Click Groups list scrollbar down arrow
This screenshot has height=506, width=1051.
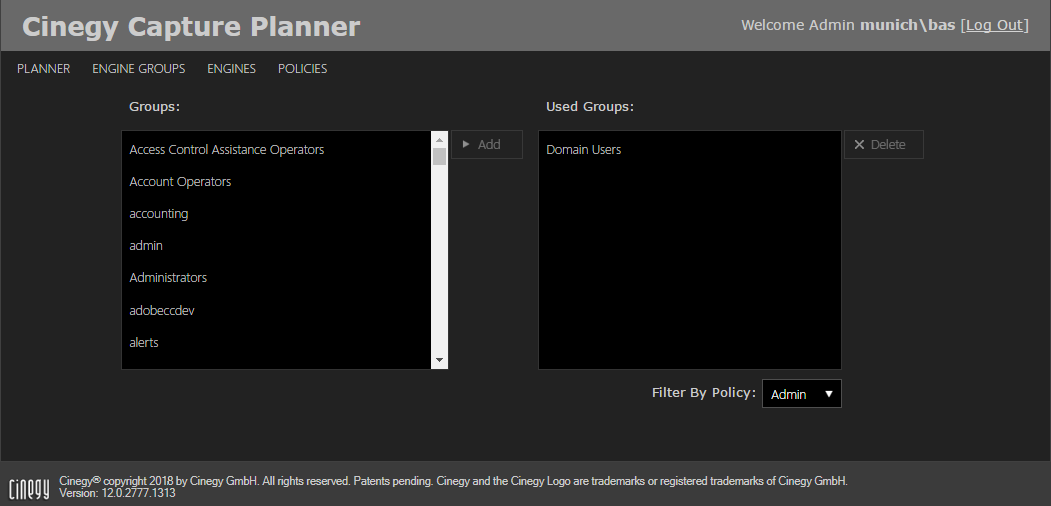[x=440, y=360]
